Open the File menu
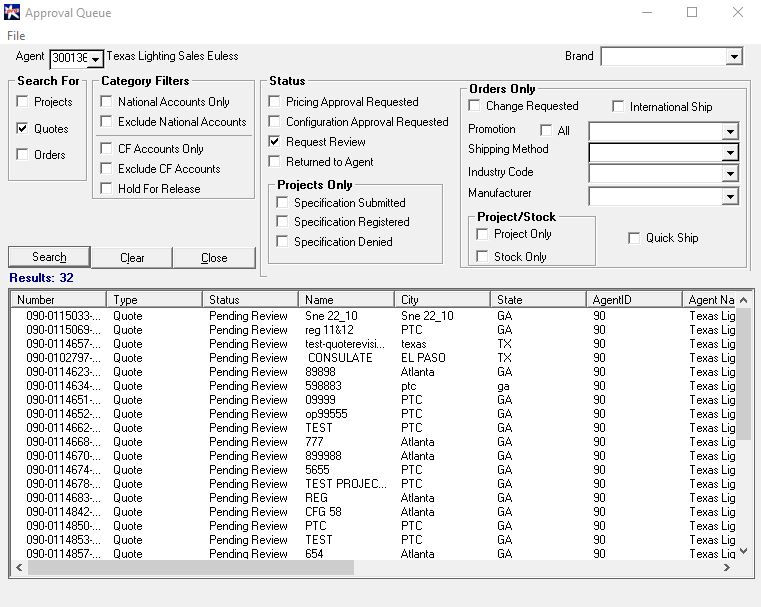Screen dimensions: 761x607 (16, 36)
